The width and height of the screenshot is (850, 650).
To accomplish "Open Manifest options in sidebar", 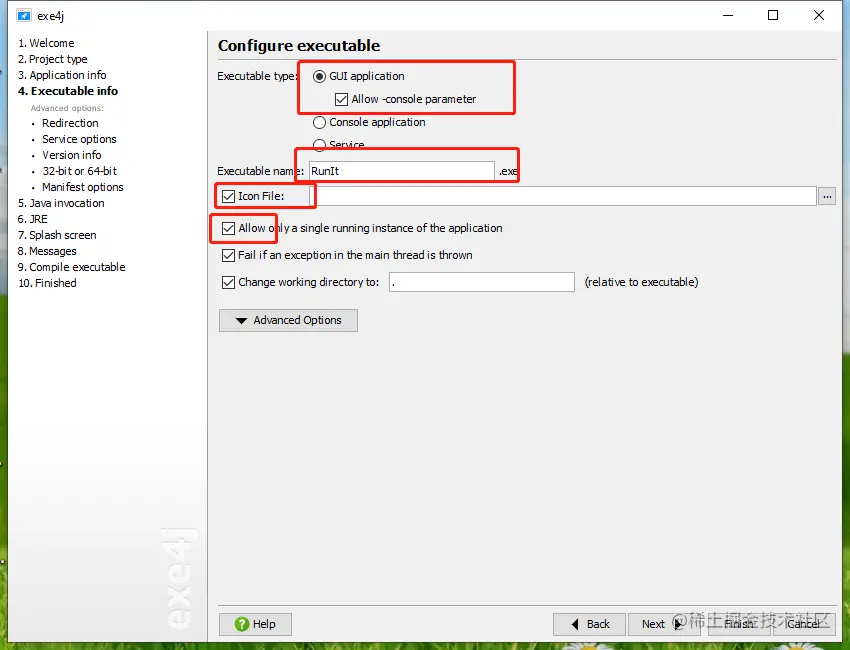I will click(x=83, y=187).
